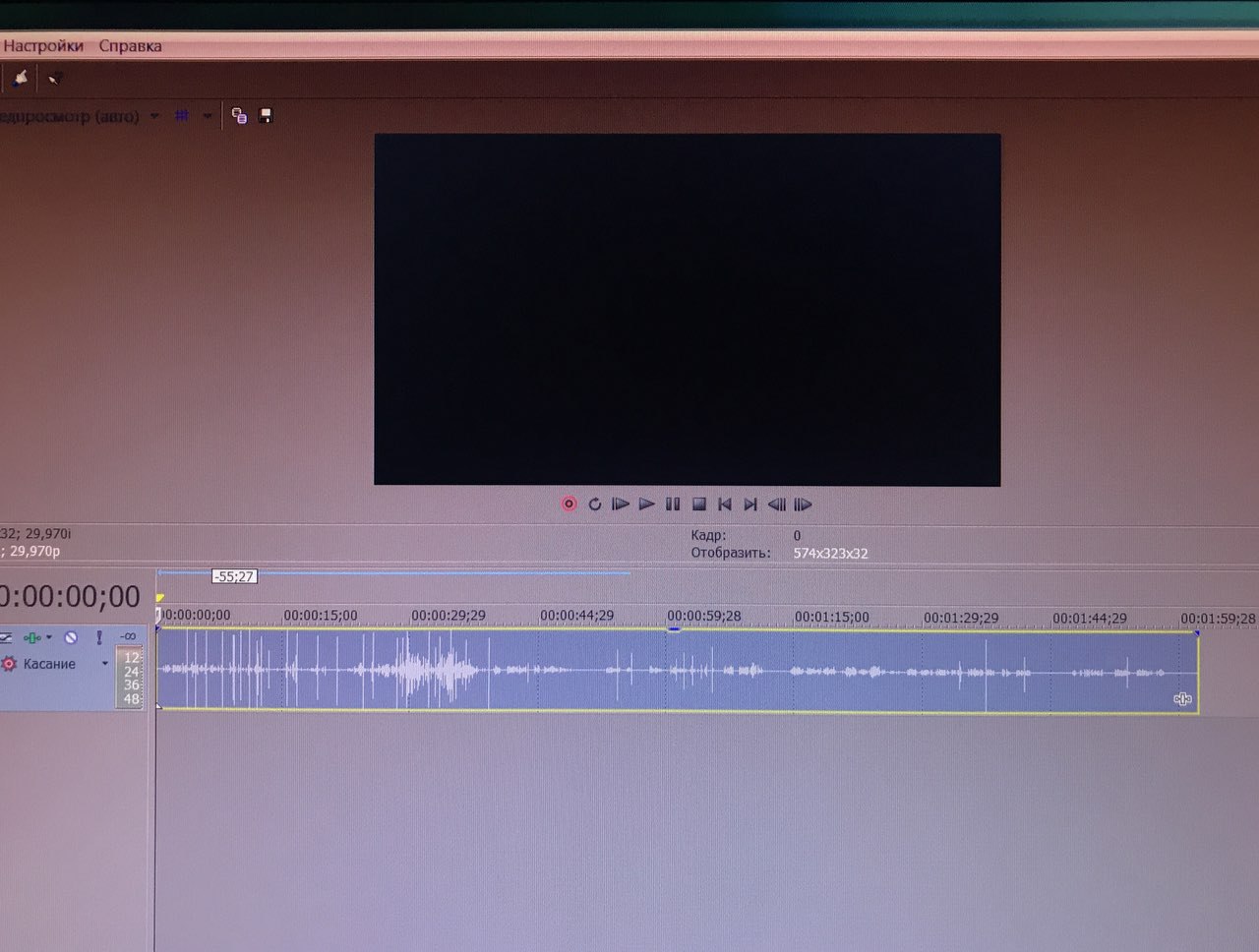1259x952 pixels.
Task: Click the playhead cursor handle at timeline start
Action: (157, 615)
